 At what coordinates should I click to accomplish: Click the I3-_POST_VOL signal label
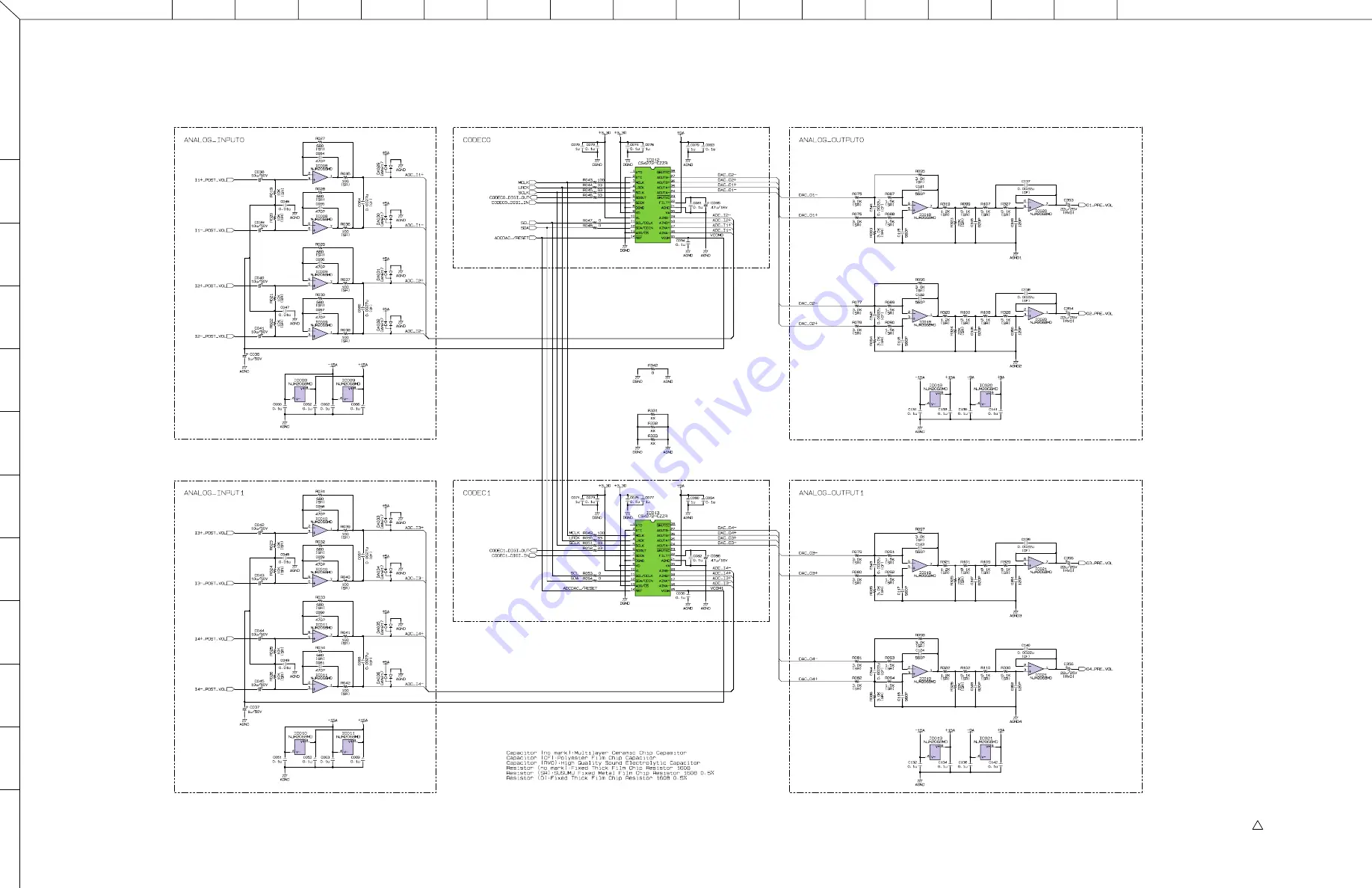210,583
